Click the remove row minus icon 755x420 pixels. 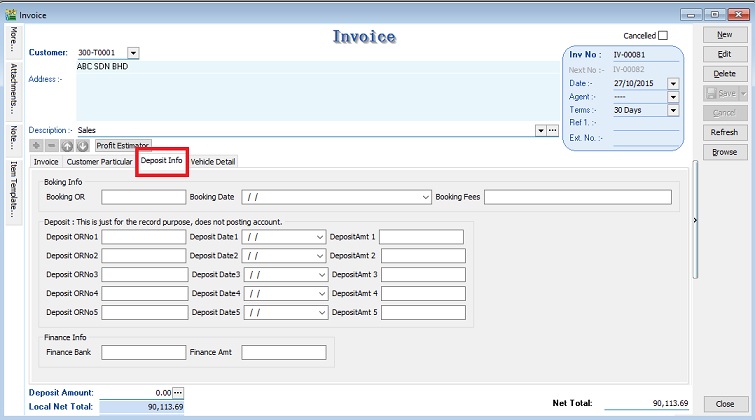52,145
